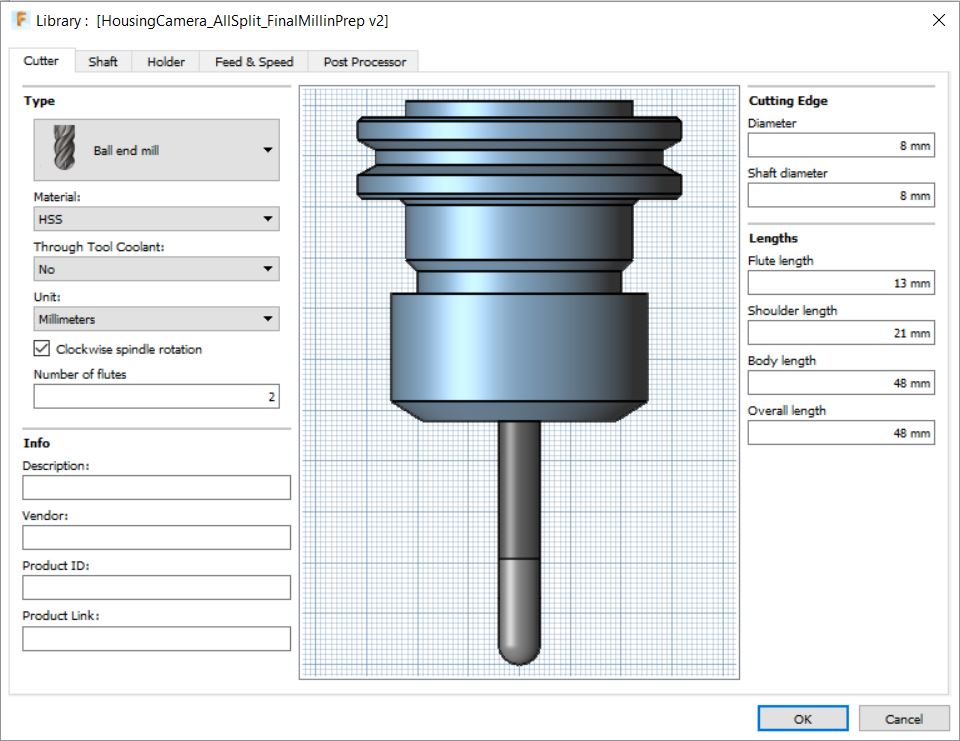Image resolution: width=960 pixels, height=741 pixels.
Task: Click the Body length field
Action: (841, 383)
